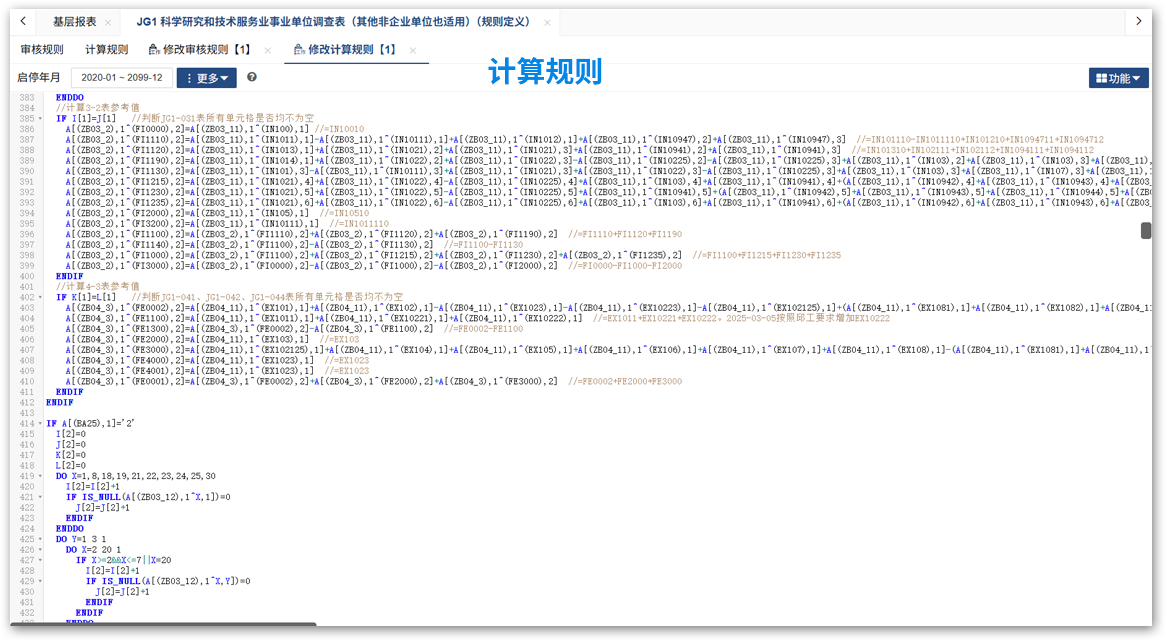The image size is (1166, 641).
Task: Click the 启停年月 date range field
Action: pyautogui.click(x=121, y=78)
